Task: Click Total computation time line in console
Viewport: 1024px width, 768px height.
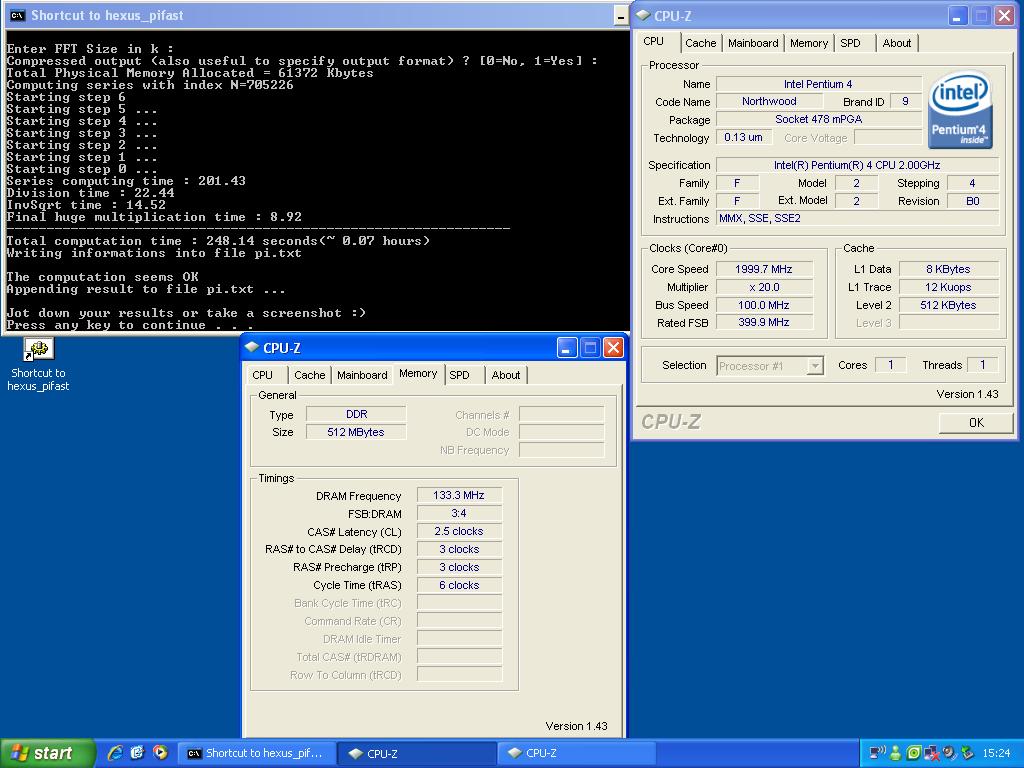Action: [218, 241]
